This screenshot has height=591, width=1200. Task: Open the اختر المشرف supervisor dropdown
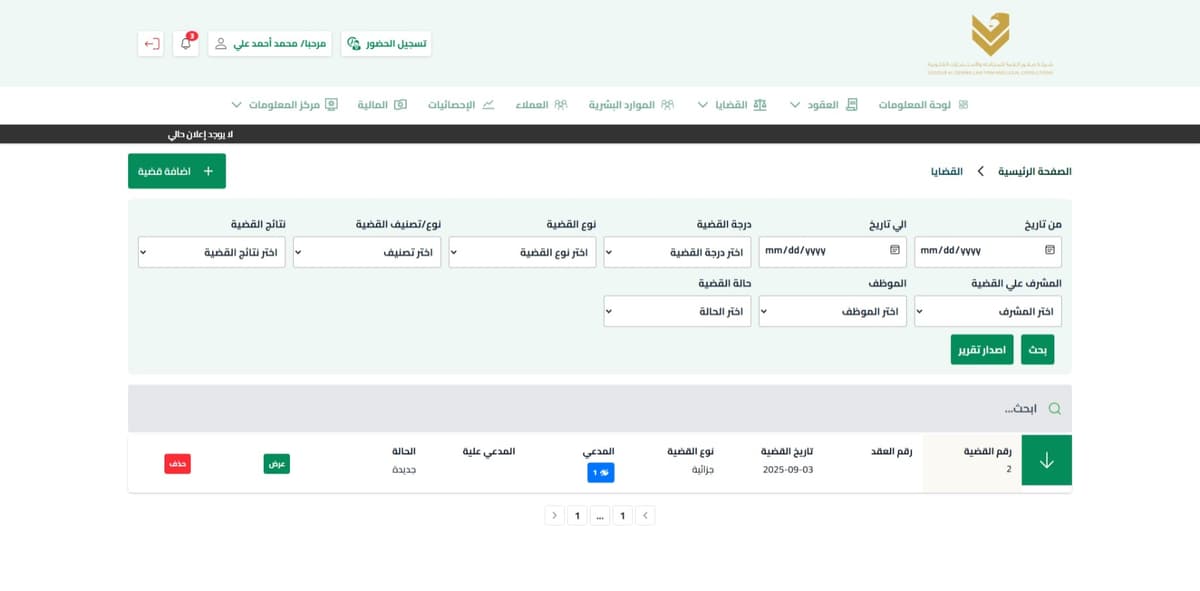[x=988, y=311]
